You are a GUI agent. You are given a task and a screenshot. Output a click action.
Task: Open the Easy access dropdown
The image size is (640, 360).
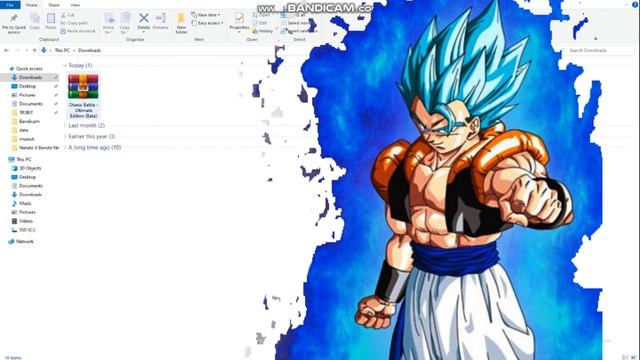208,23
